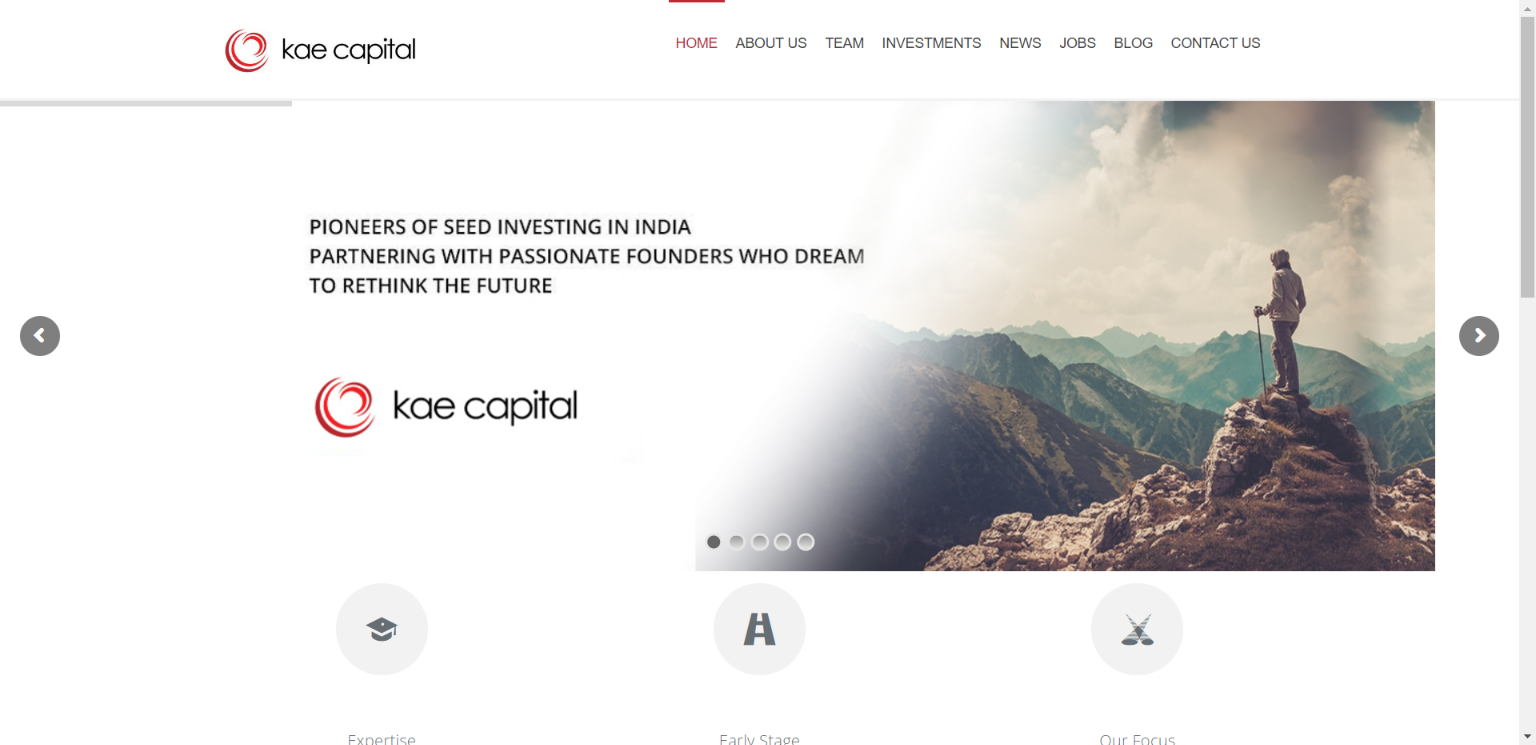Open the ABOUT US page
The image size is (1536, 745).
tap(771, 43)
